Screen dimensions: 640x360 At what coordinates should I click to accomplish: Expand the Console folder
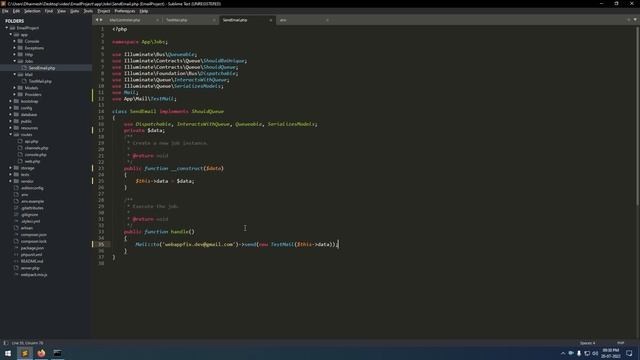coord(15,41)
